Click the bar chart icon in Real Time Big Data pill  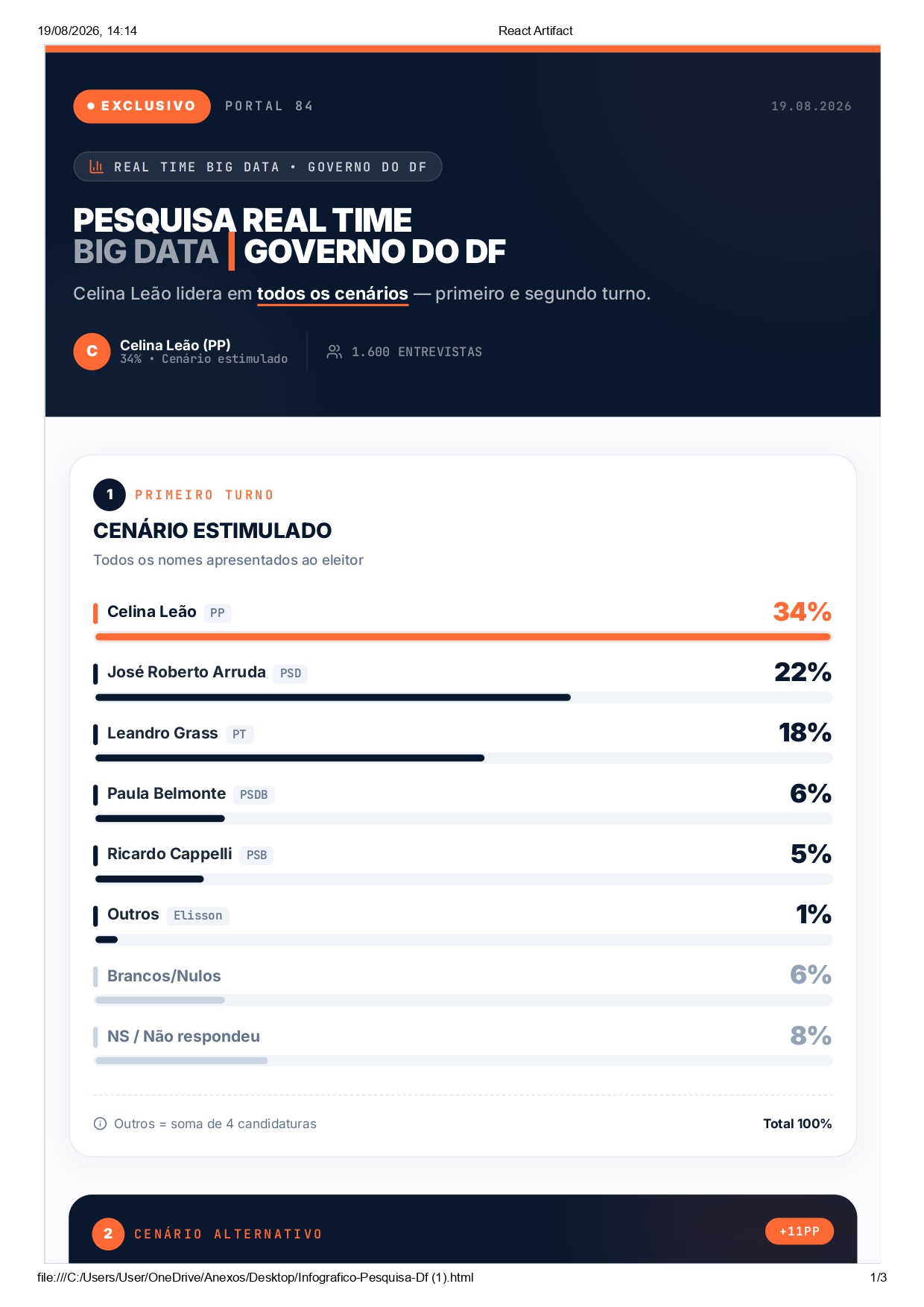coord(96,167)
